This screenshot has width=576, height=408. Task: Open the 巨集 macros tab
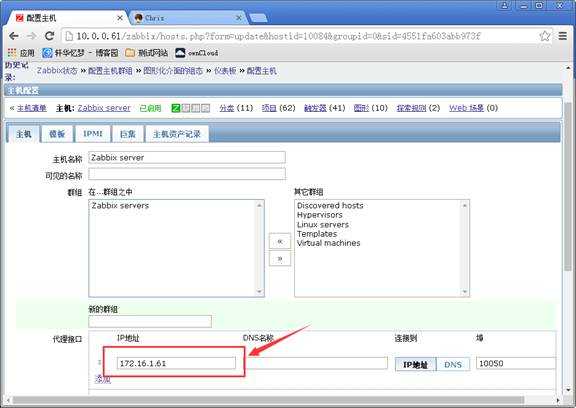pyautogui.click(x=128, y=134)
